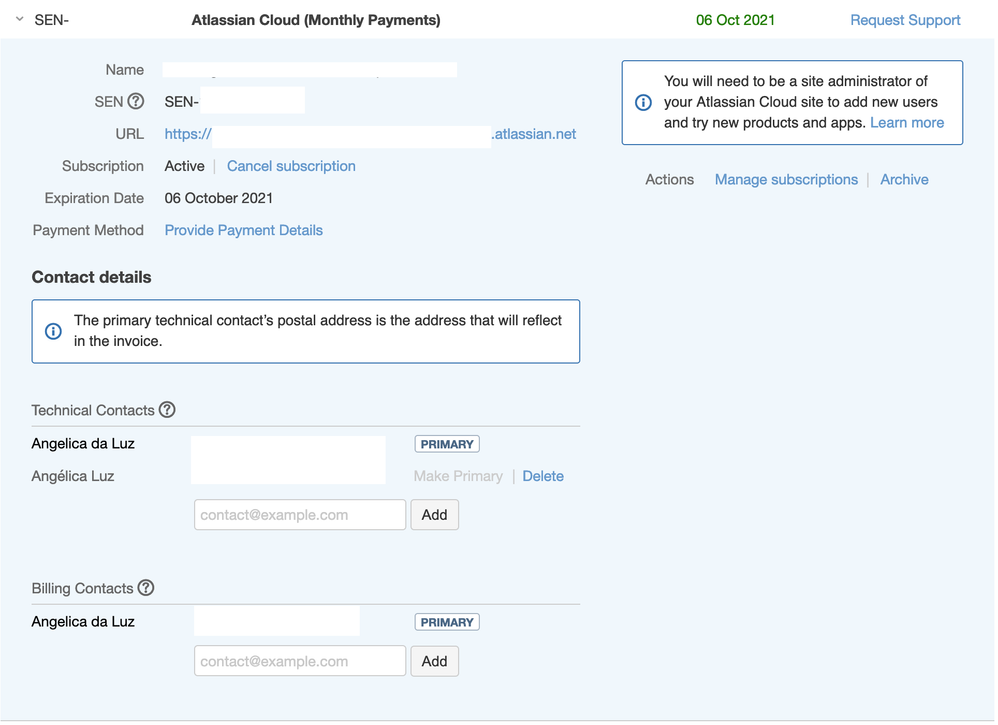Add the billing contact email

435,661
